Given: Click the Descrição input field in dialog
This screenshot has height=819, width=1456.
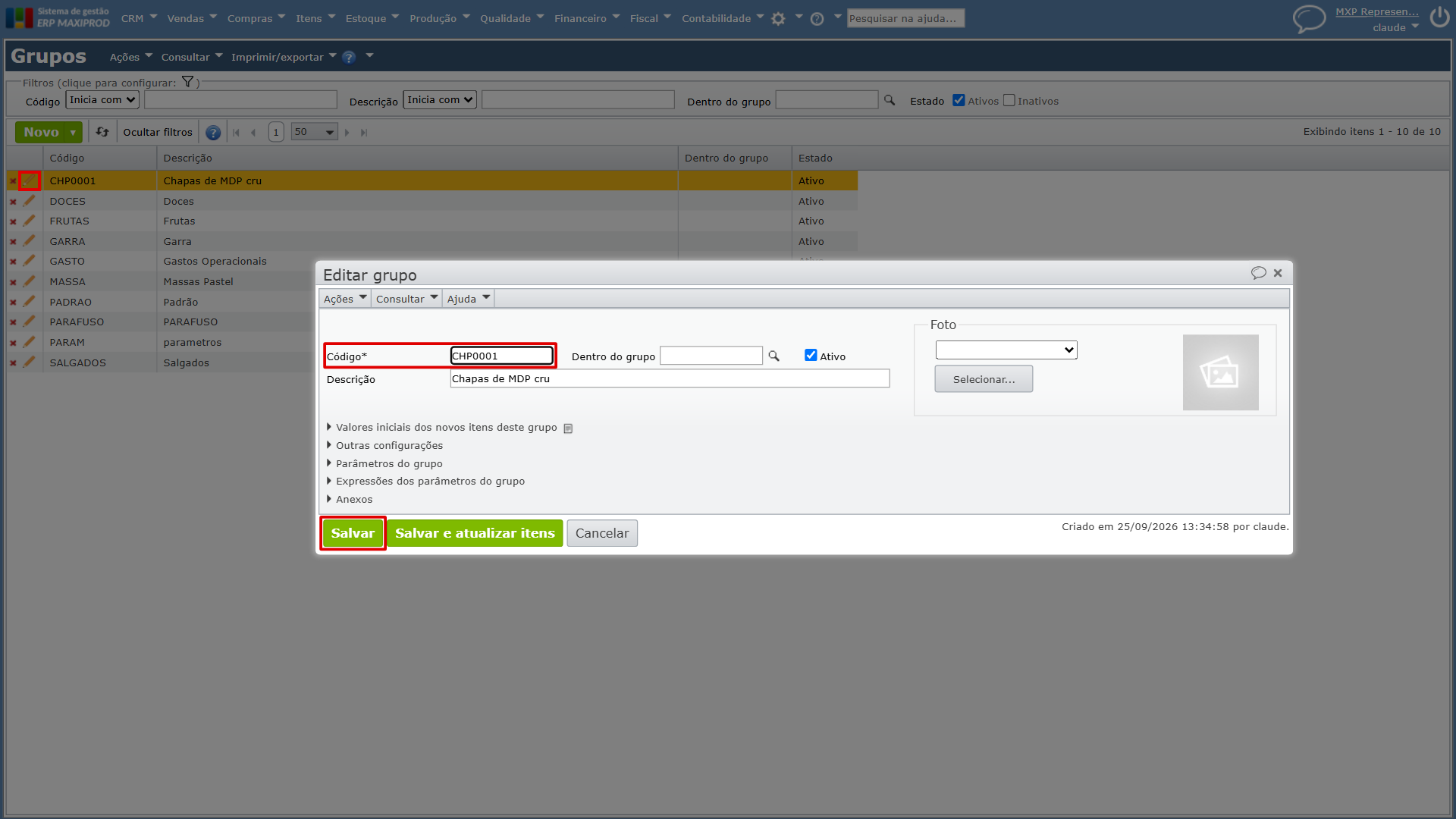Looking at the screenshot, I should click(x=670, y=378).
